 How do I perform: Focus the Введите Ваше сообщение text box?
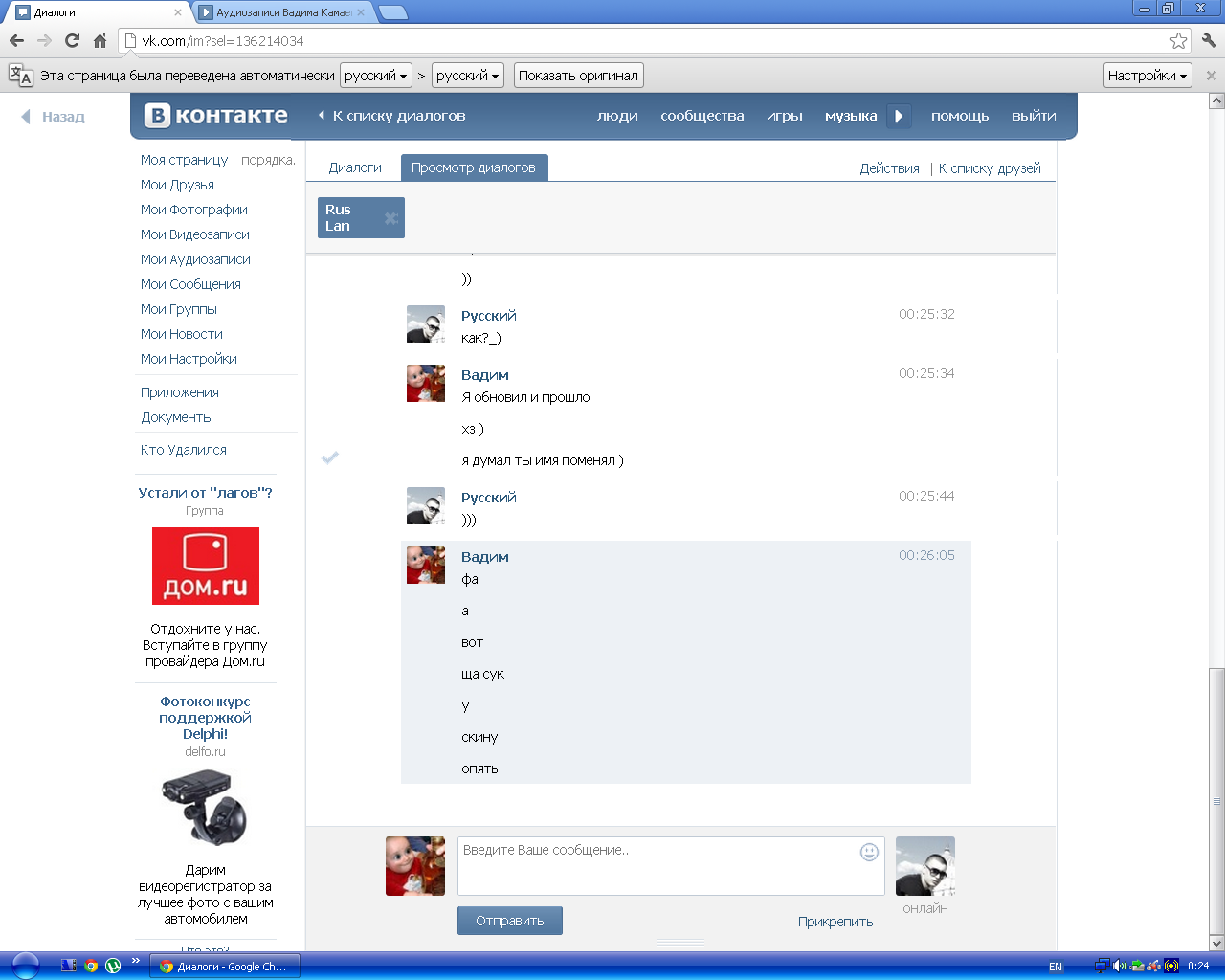[671, 866]
